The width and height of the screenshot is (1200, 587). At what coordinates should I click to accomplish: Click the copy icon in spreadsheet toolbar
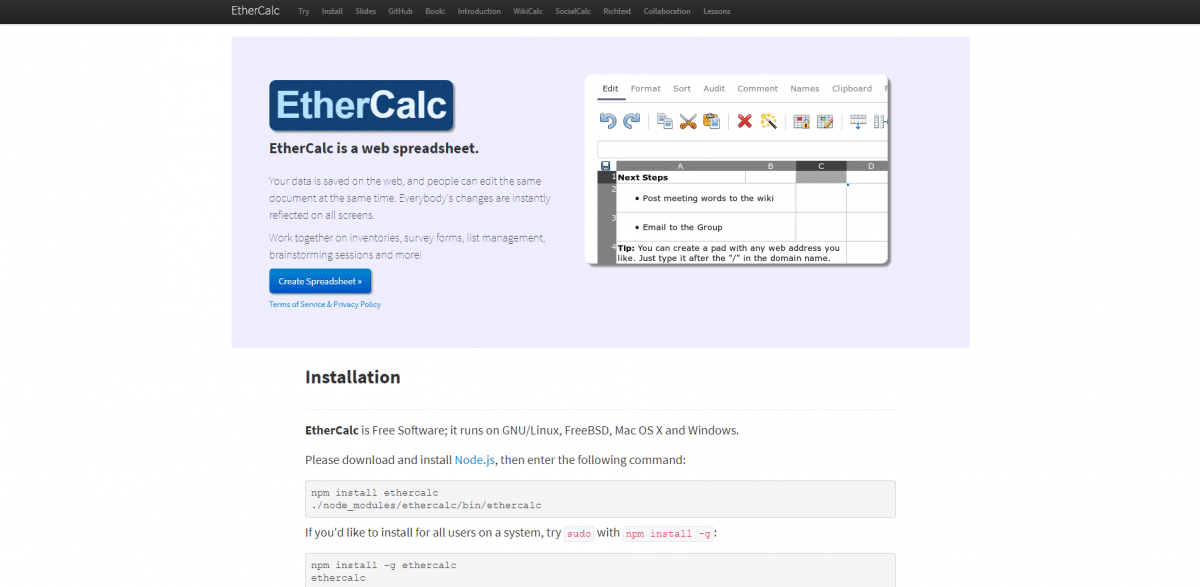(664, 121)
